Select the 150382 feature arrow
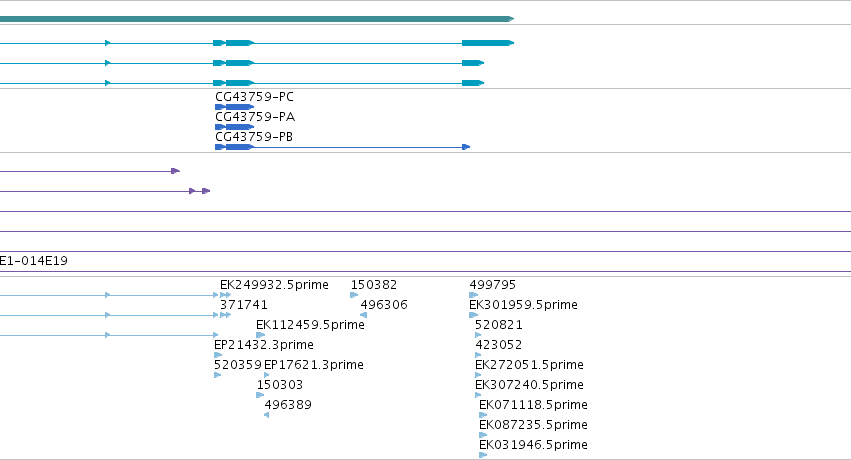The image size is (851, 460). (x=354, y=295)
